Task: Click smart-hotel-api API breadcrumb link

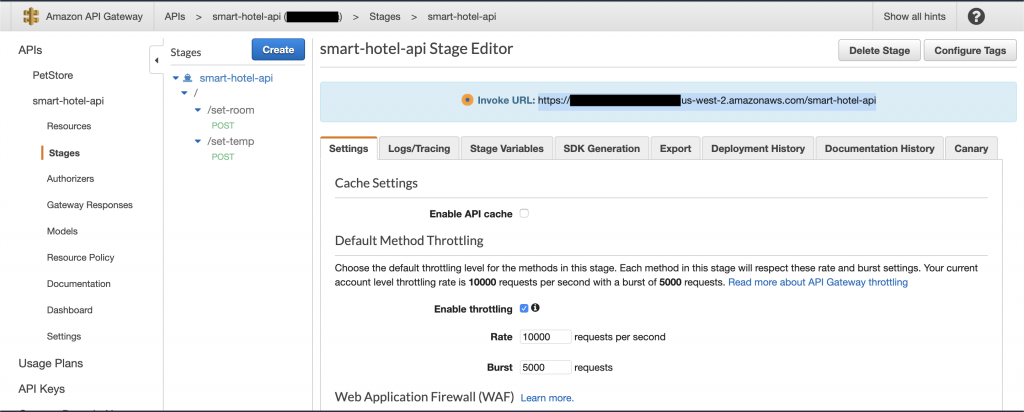Action: tap(277, 16)
